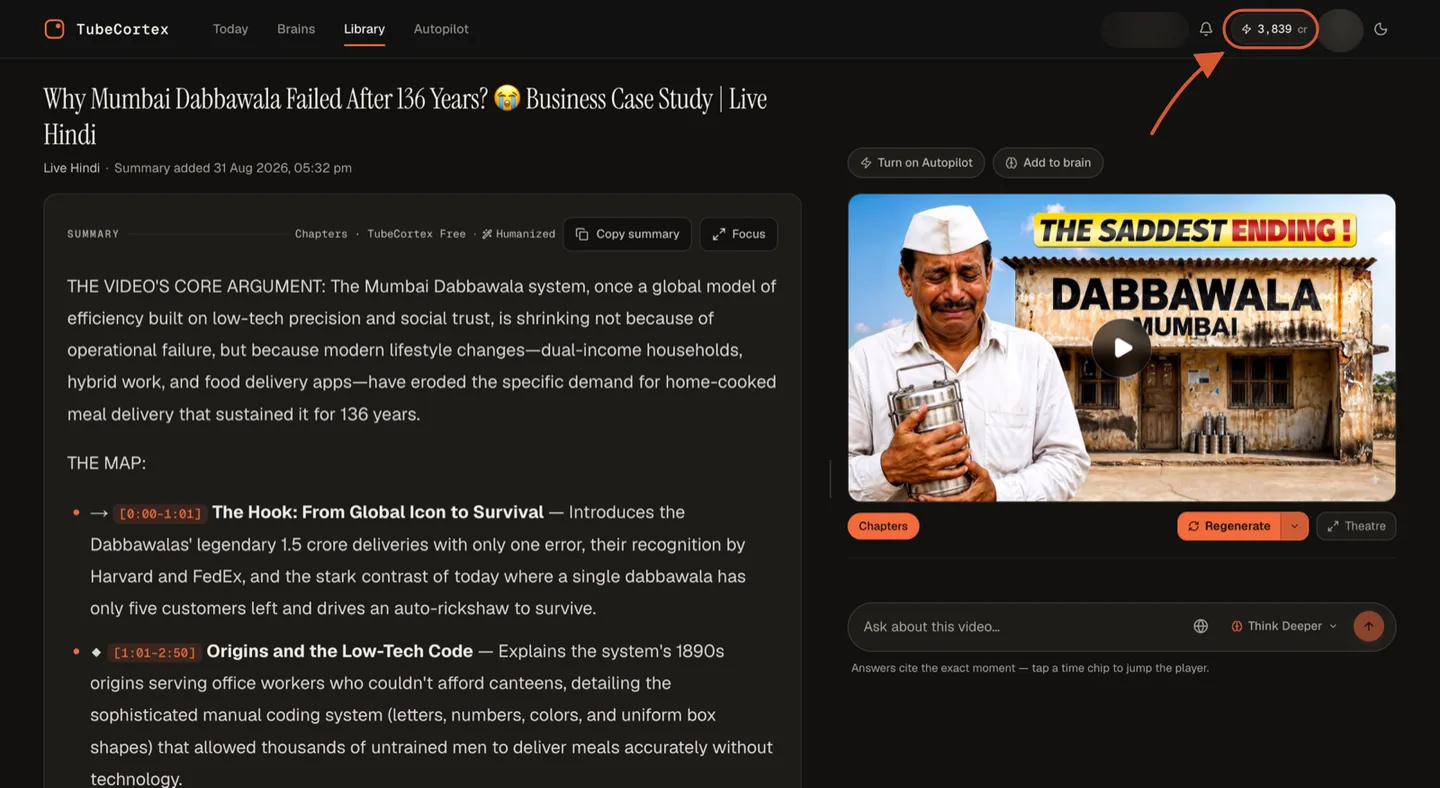Add this video to a brain

1048,163
